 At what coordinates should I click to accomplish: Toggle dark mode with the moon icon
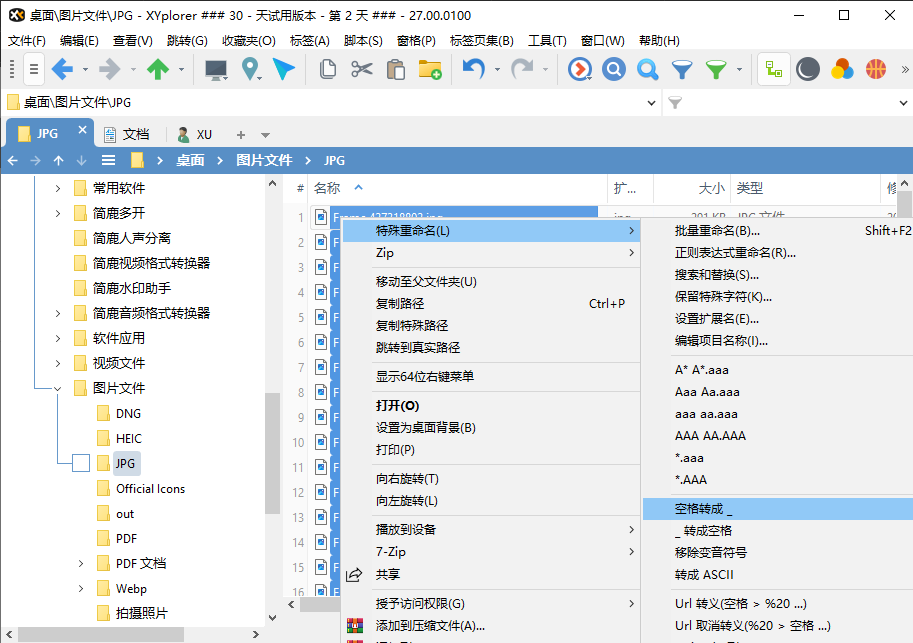click(x=808, y=69)
